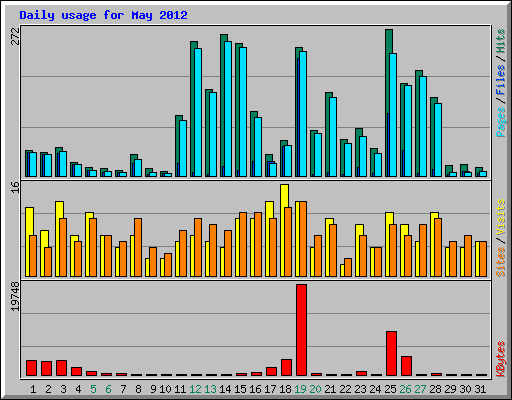Click the cyan pages bar for day 27
The width and height of the screenshot is (512, 400).
(x=423, y=127)
